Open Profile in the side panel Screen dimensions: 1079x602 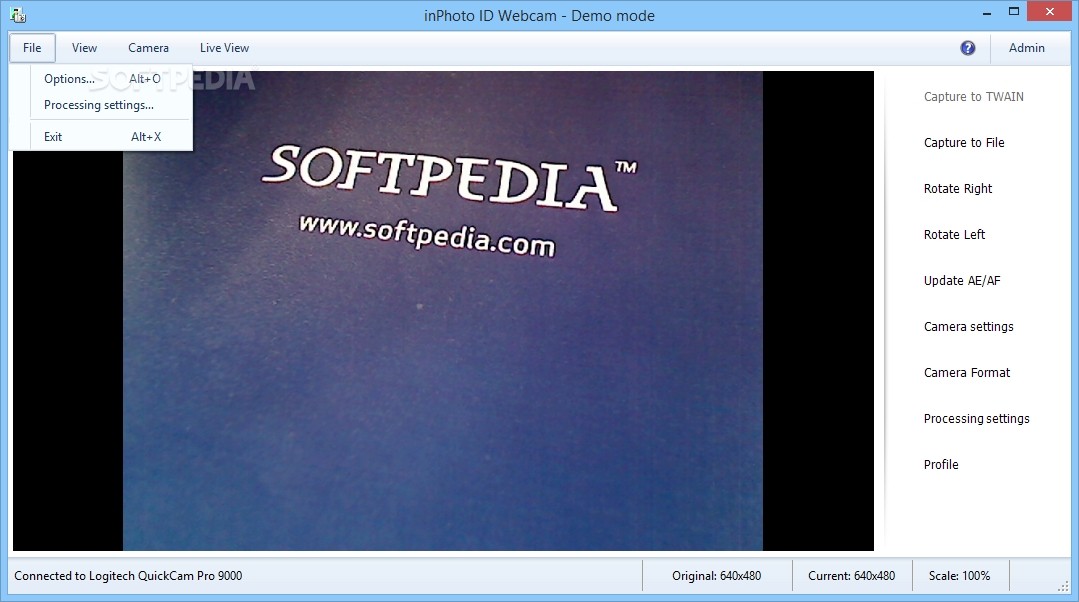coord(941,464)
